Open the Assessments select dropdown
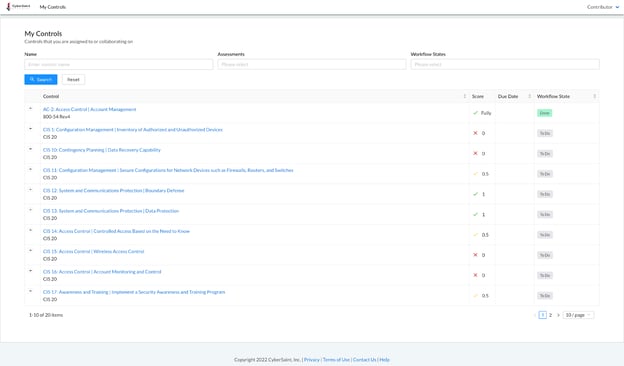 pos(312,64)
